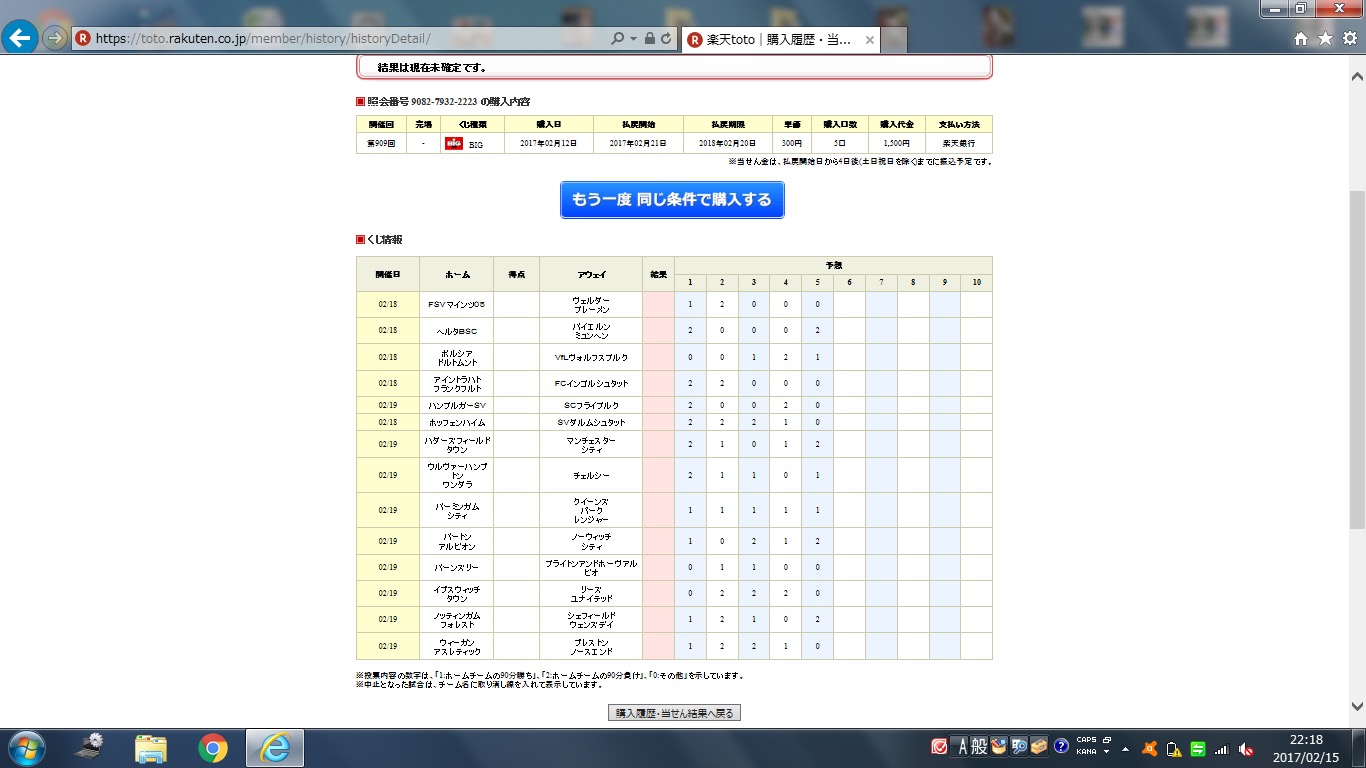Click the green sync arrows tray icon
Screen dimensions: 1366x768
pos(1197,748)
